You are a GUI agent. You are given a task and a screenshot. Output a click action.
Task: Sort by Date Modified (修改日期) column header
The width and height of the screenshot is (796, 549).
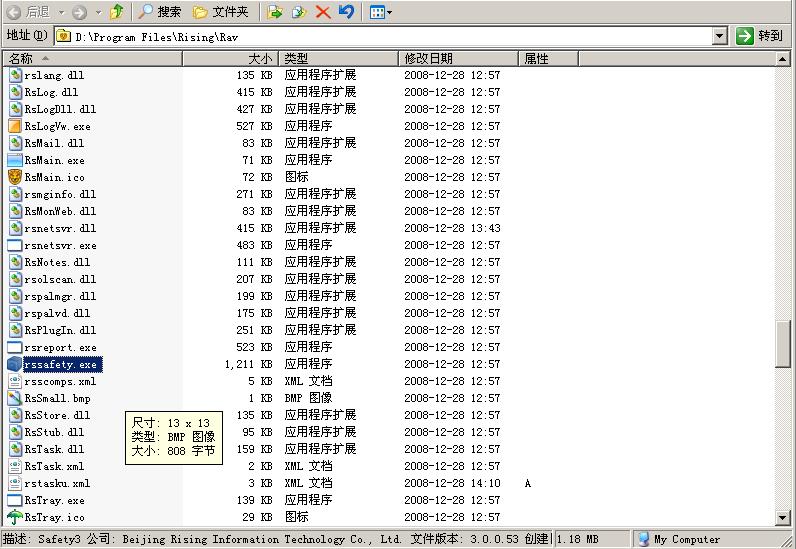click(458, 58)
